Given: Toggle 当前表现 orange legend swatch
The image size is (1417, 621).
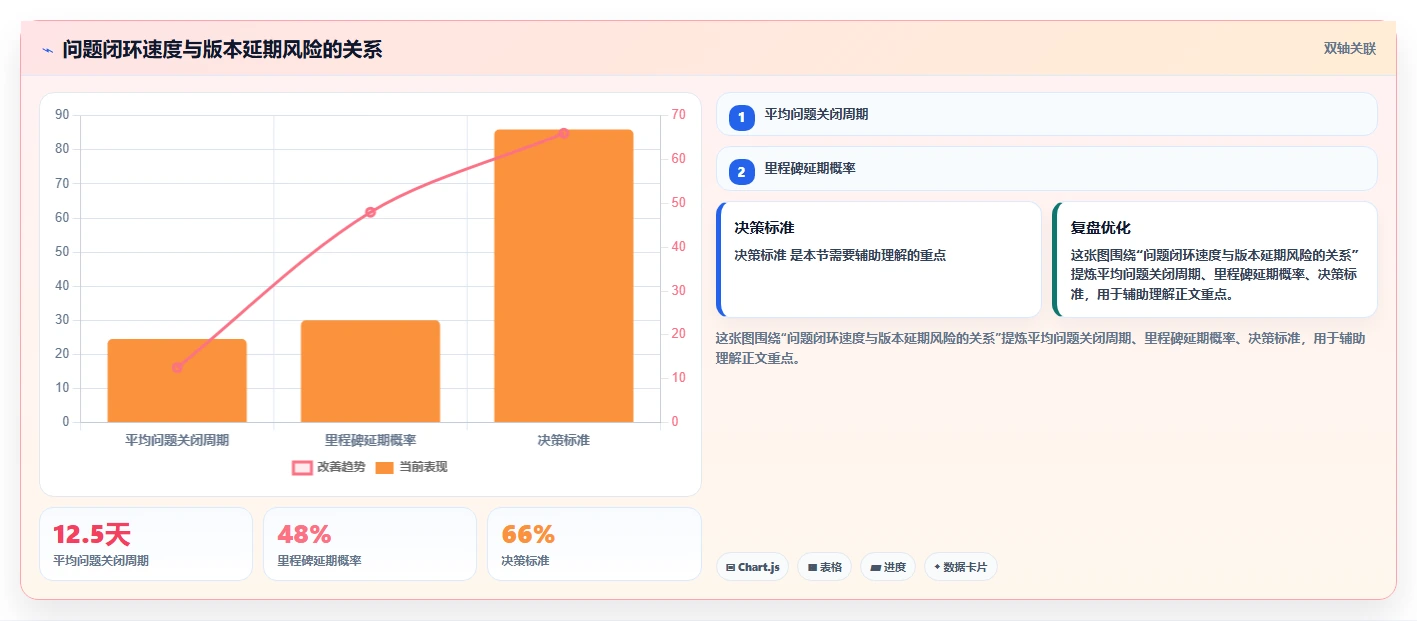Looking at the screenshot, I should click(x=384, y=467).
